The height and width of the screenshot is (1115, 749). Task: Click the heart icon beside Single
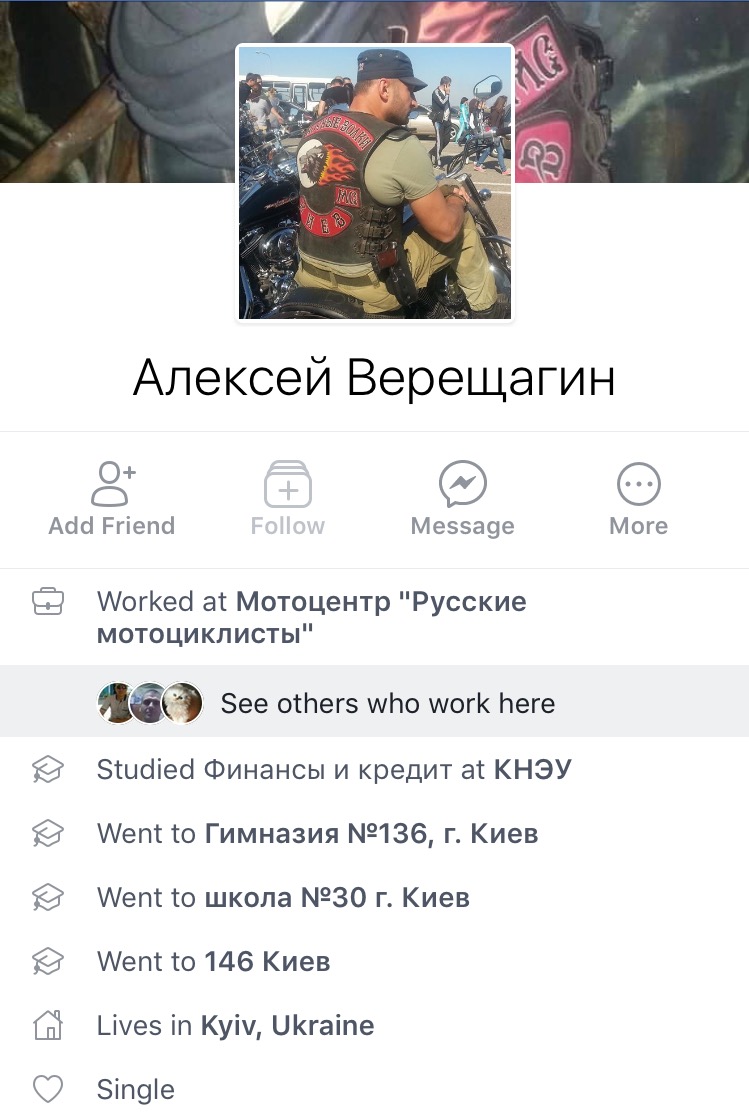coord(48,1089)
